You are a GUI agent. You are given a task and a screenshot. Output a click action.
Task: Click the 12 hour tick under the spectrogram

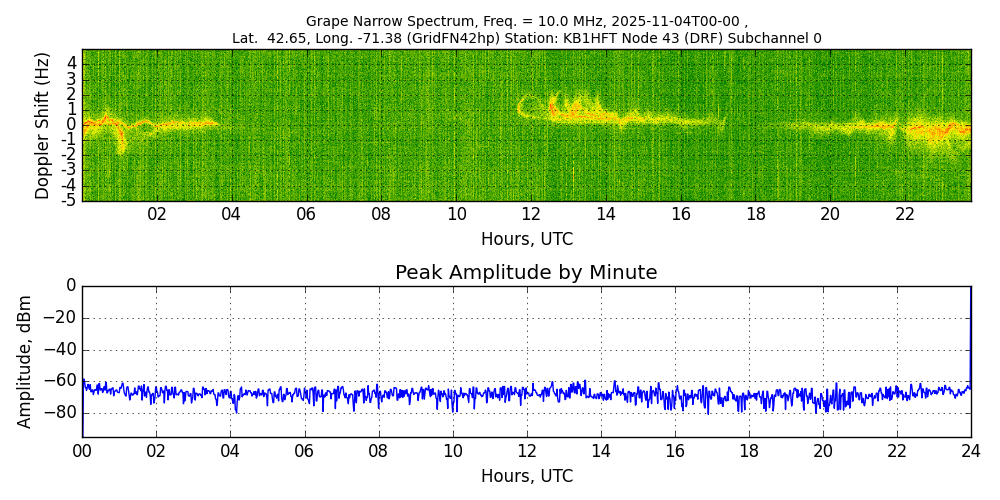531,214
